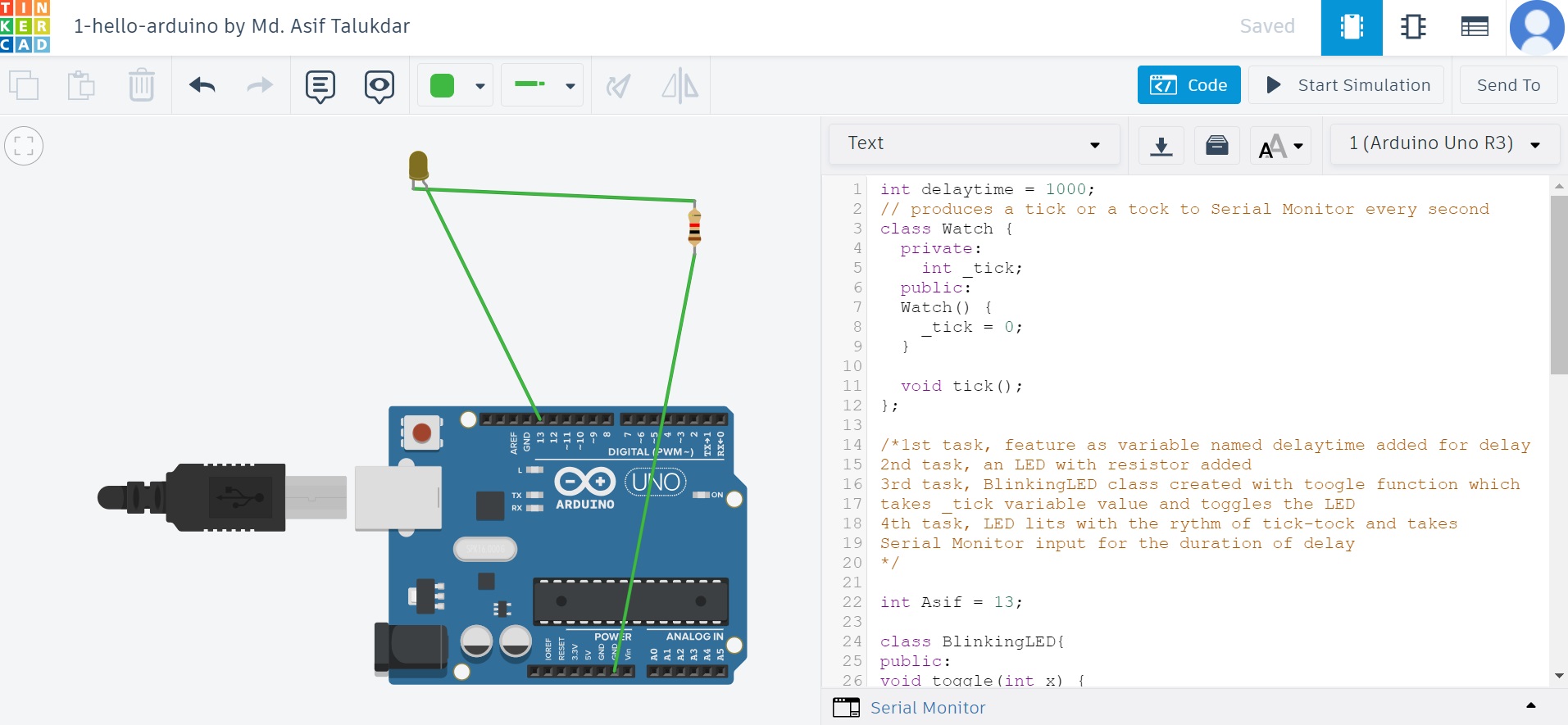Click the mirror/flip component icon
Image resolution: width=1568 pixels, height=725 pixels.
click(679, 85)
